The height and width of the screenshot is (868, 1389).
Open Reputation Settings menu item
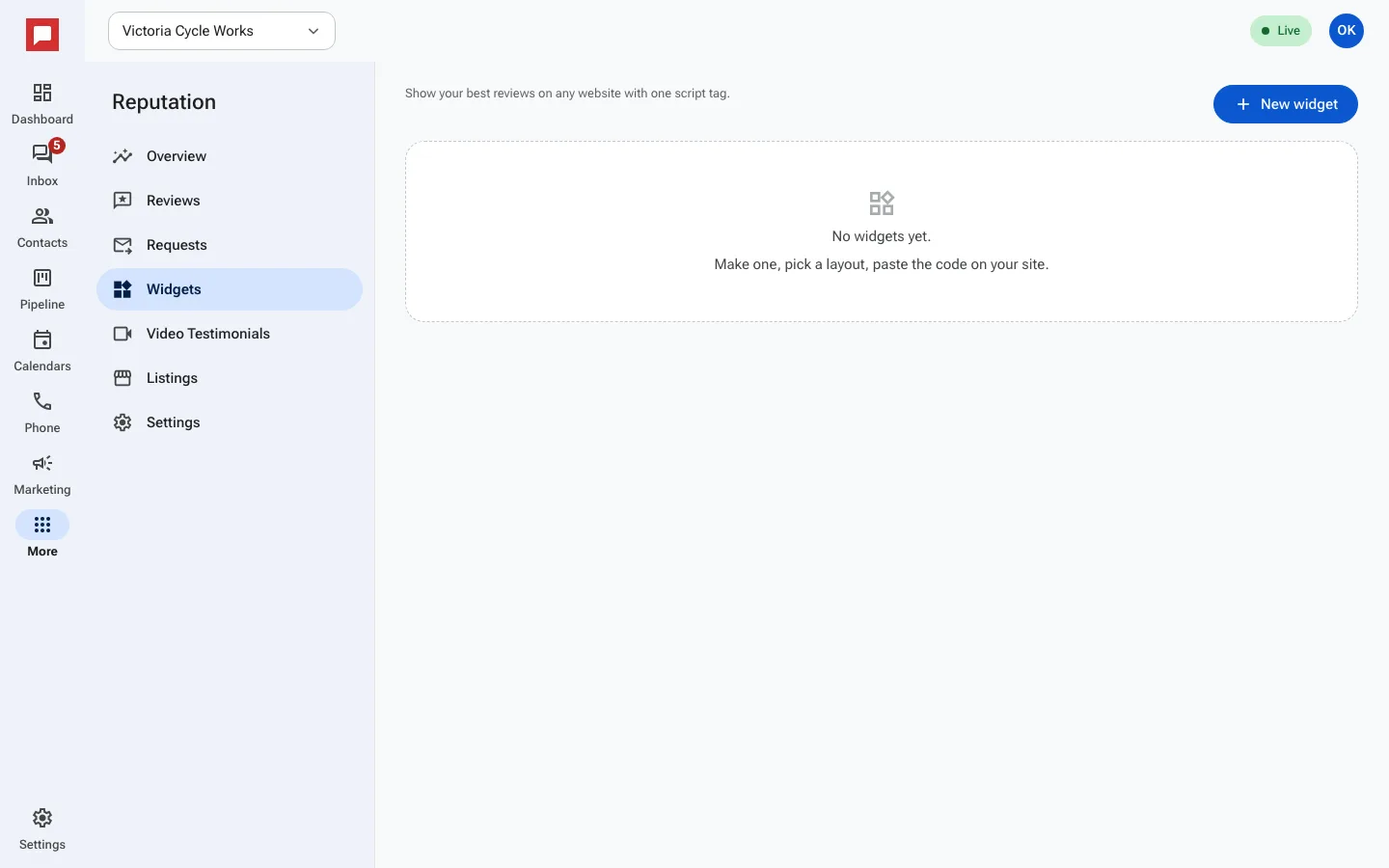[230, 422]
